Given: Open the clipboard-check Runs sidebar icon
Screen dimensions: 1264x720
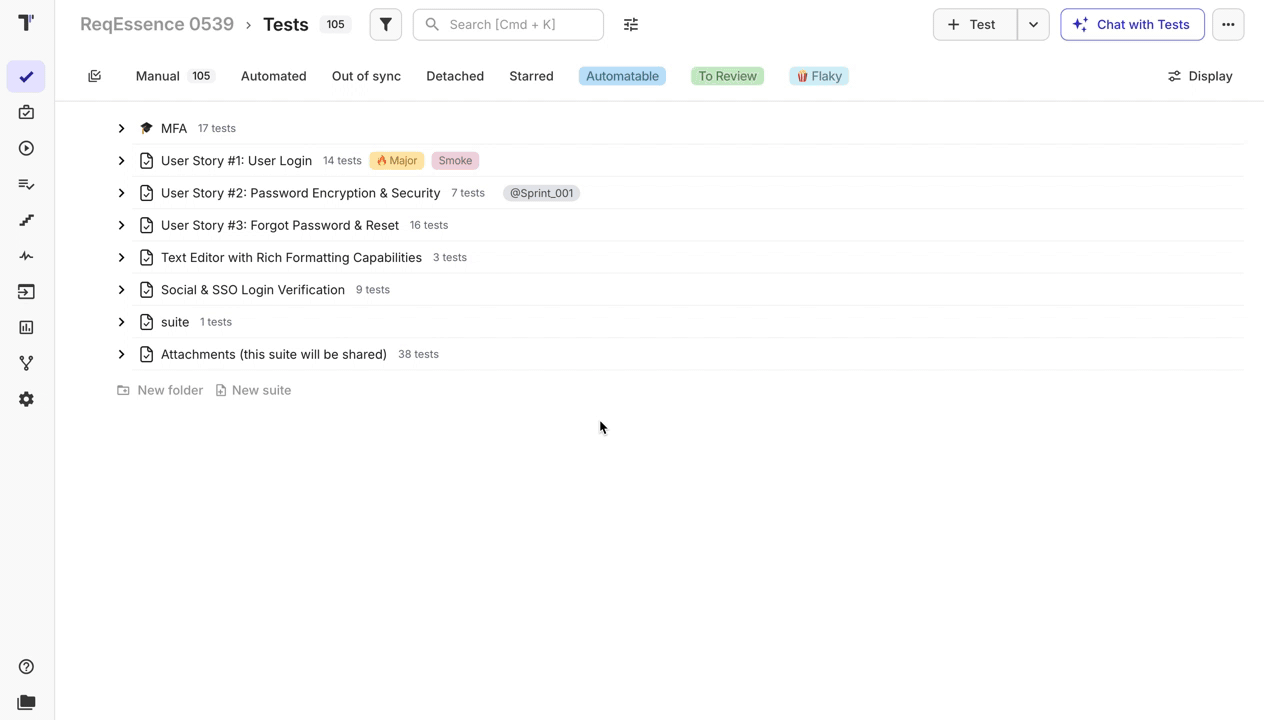Looking at the screenshot, I should pos(26,113).
